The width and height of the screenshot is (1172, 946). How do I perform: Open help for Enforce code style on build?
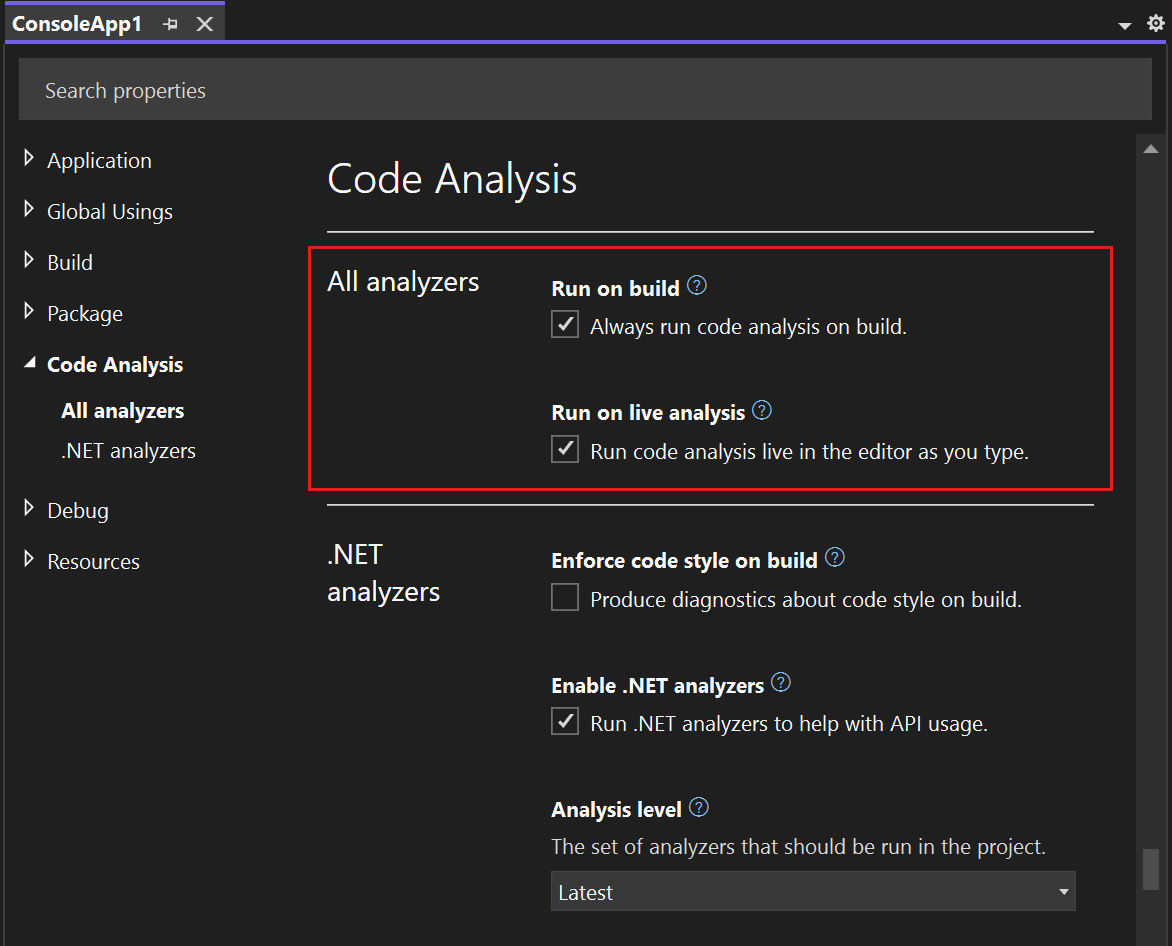[x=834, y=558]
